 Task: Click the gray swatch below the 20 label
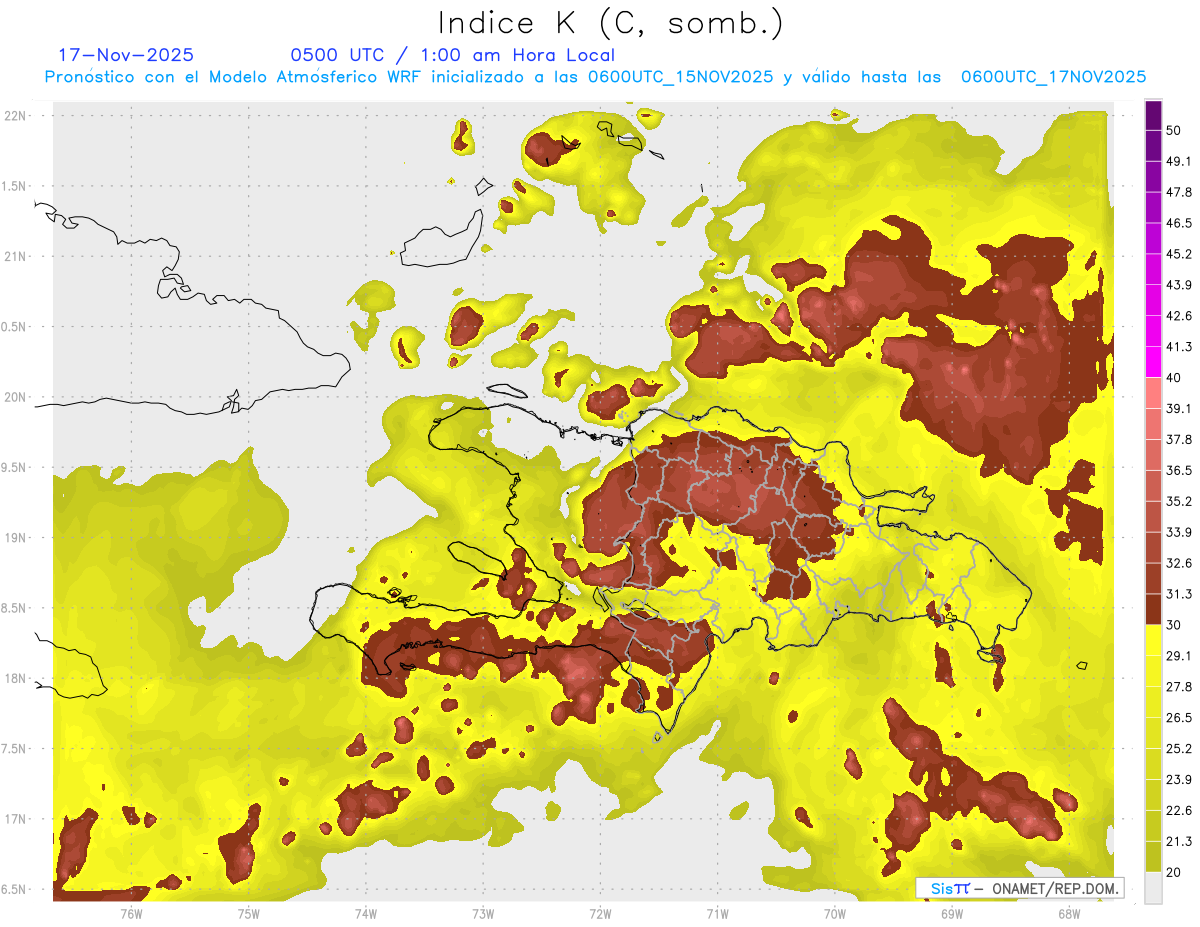tap(1153, 888)
